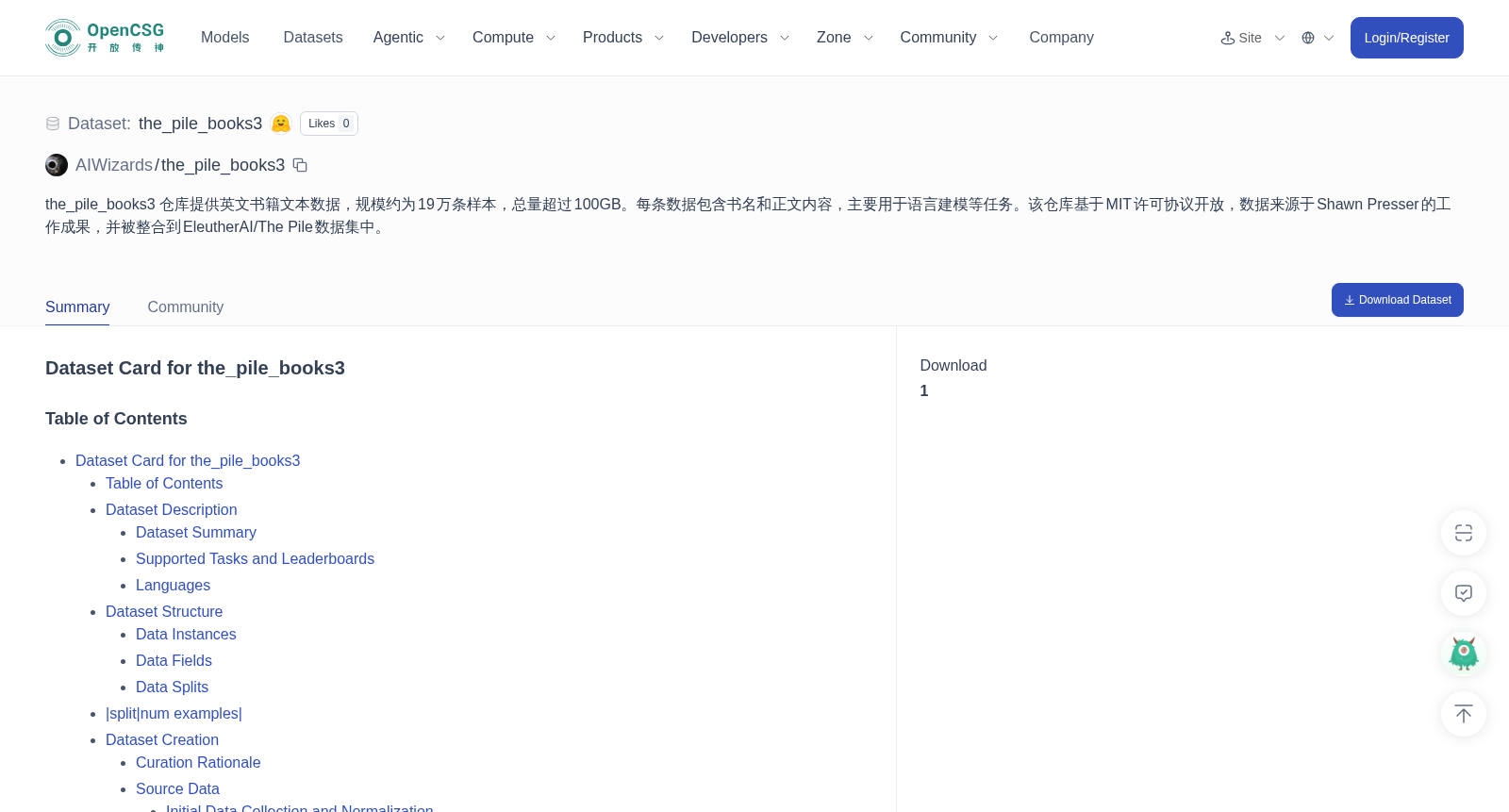
Task: Expand the Developers menu
Action: tap(740, 38)
